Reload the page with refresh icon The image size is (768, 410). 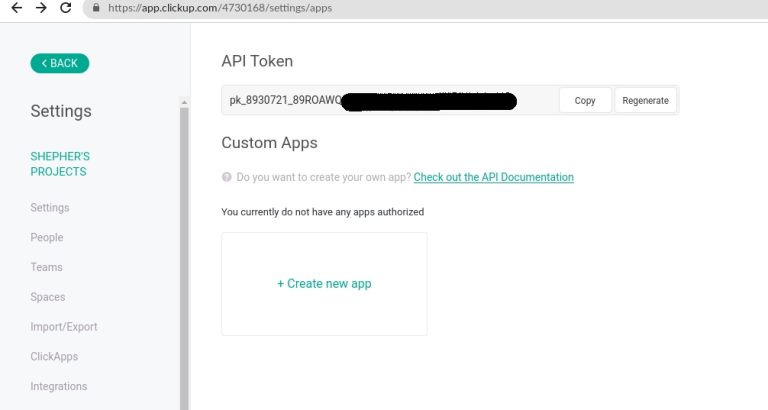click(66, 7)
